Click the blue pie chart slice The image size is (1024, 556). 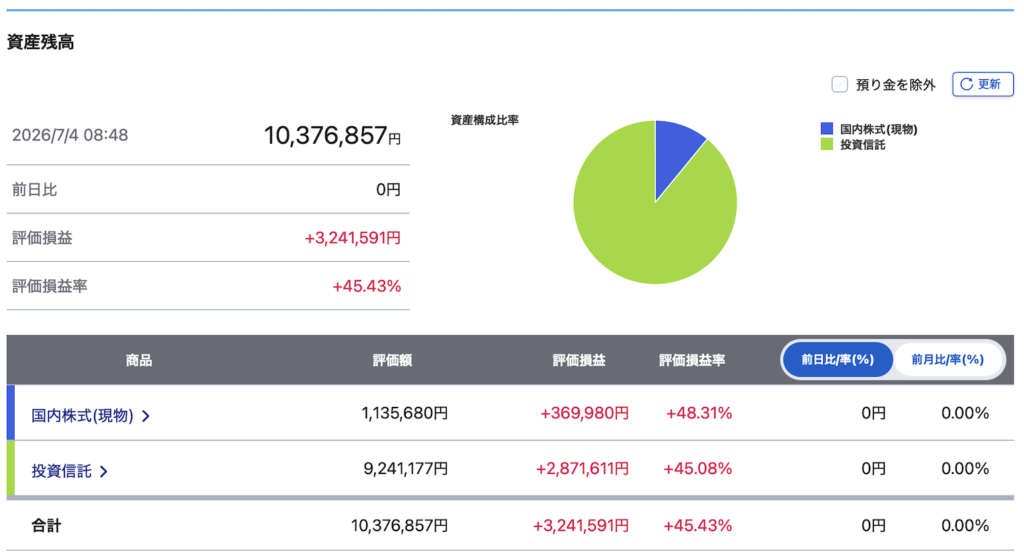[x=674, y=154]
